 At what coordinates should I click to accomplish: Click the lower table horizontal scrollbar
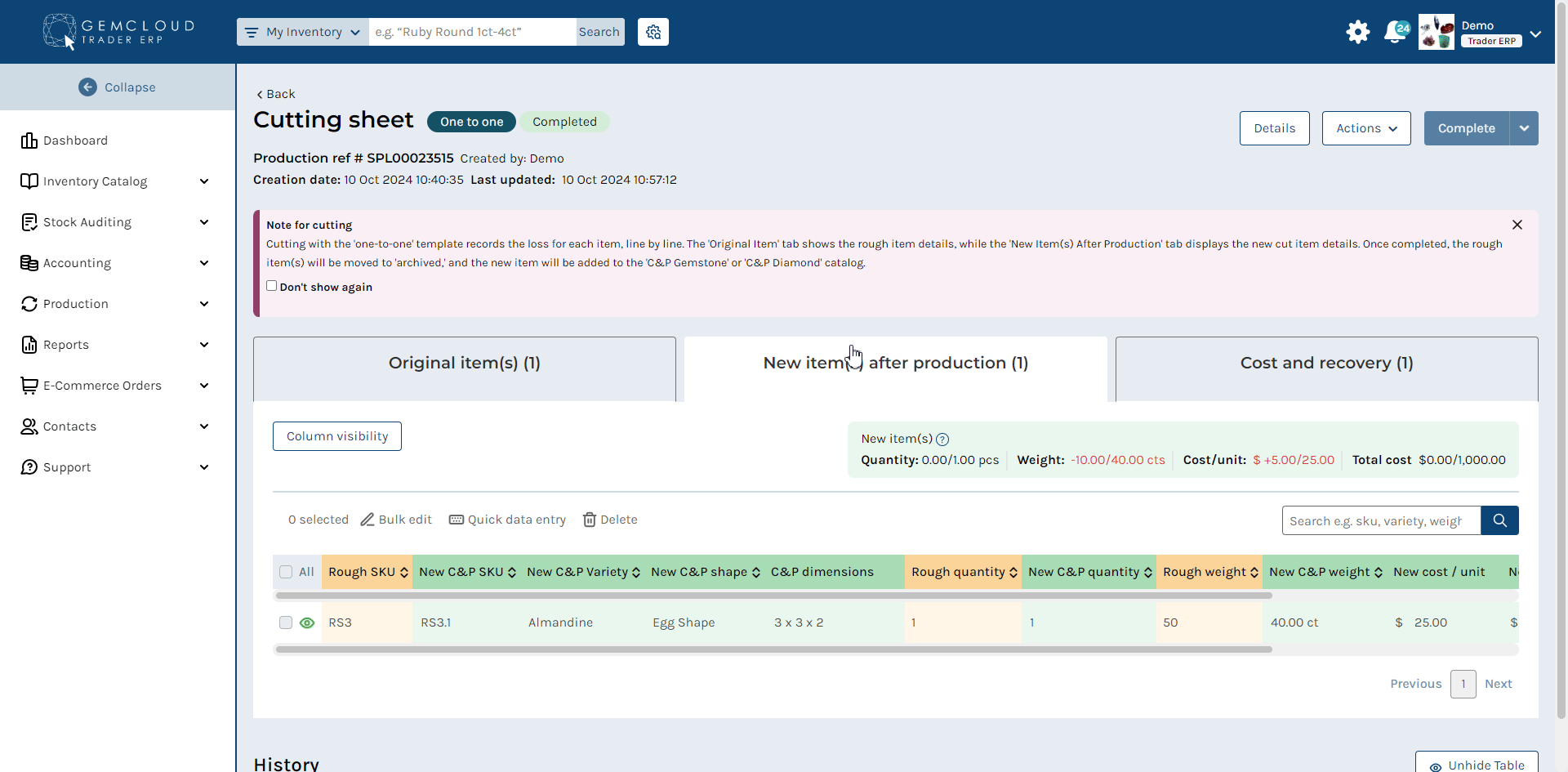point(774,649)
